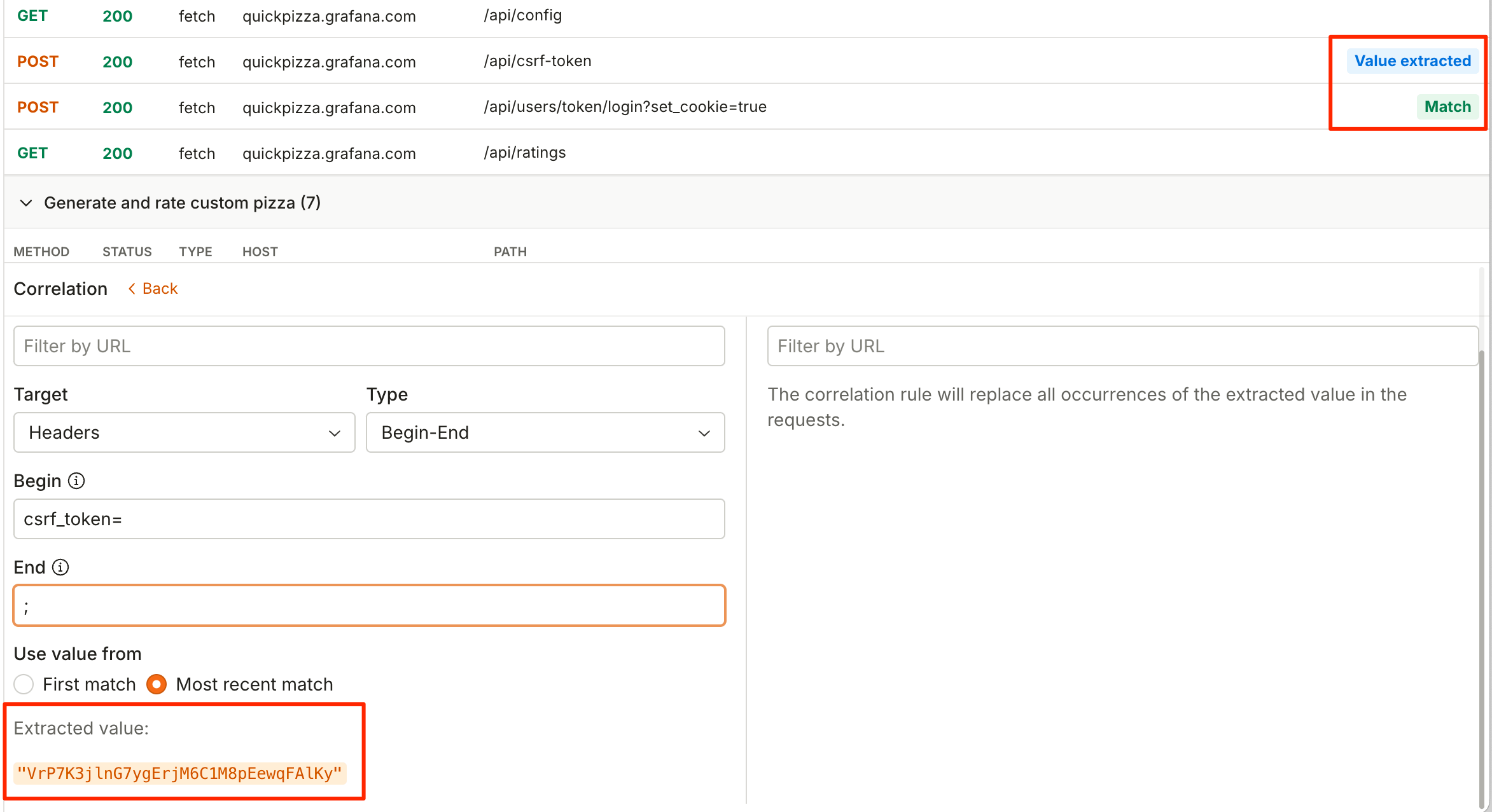This screenshot has height=812, width=1492.
Task: Focus the left Filter by URL field
Action: [x=368, y=346]
